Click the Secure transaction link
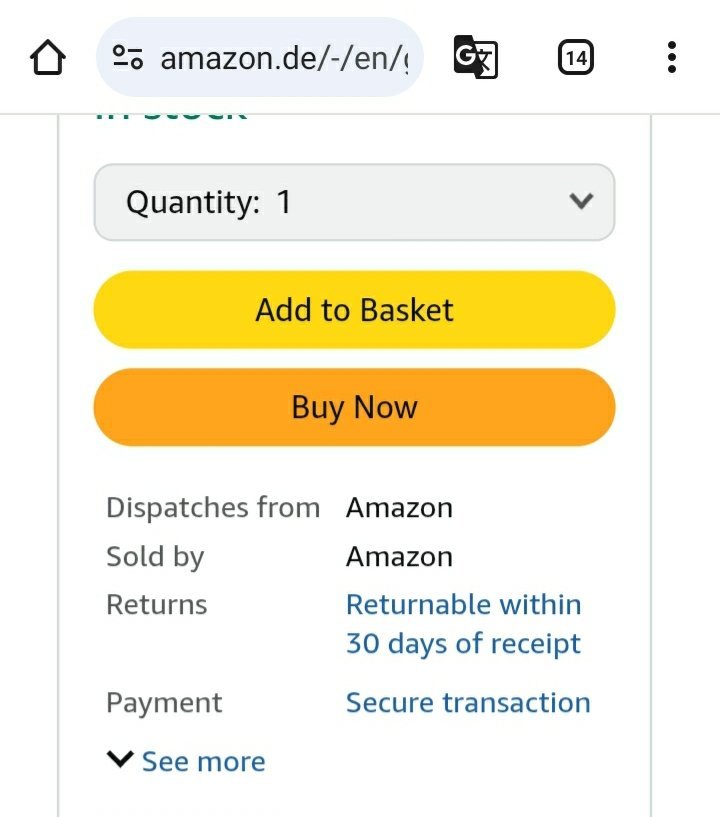This screenshot has width=720, height=817. click(468, 703)
